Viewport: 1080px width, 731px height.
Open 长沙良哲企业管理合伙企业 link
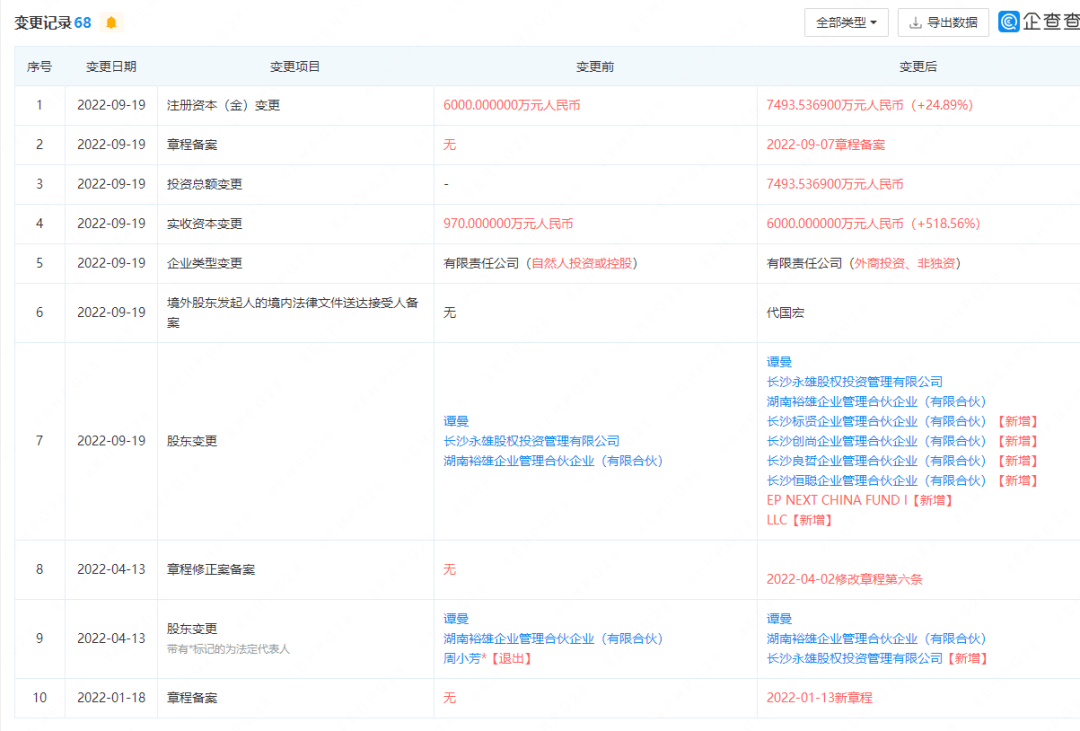(x=876, y=461)
